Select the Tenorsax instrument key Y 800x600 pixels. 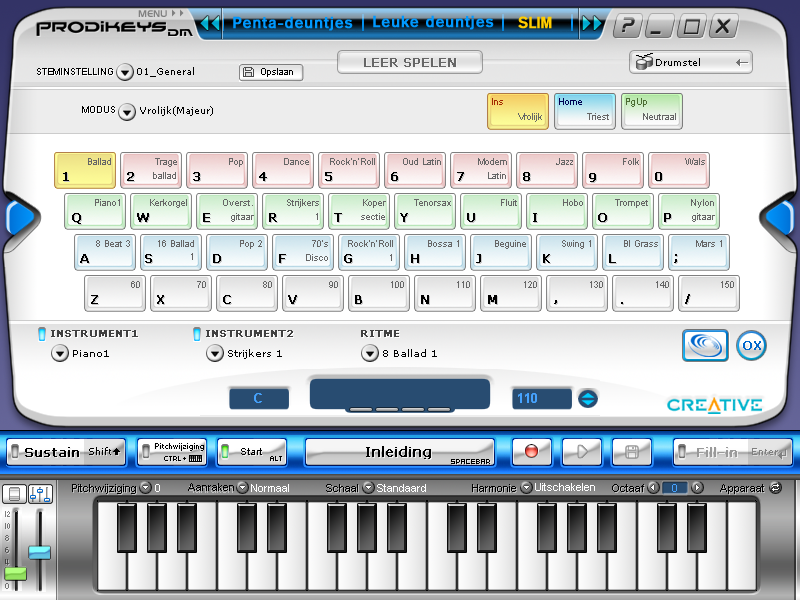425,211
